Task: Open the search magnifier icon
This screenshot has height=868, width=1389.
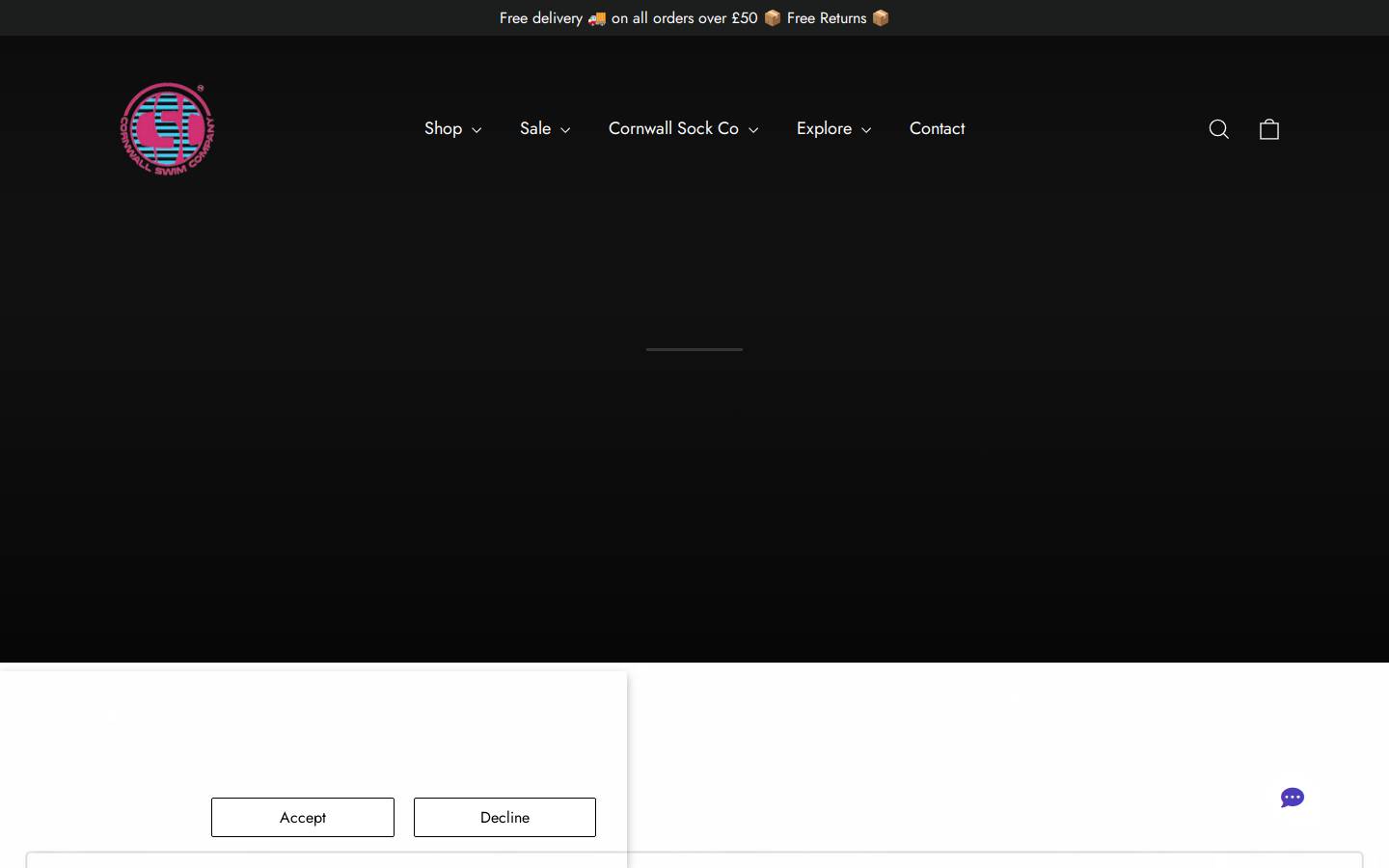Action: tap(1218, 129)
